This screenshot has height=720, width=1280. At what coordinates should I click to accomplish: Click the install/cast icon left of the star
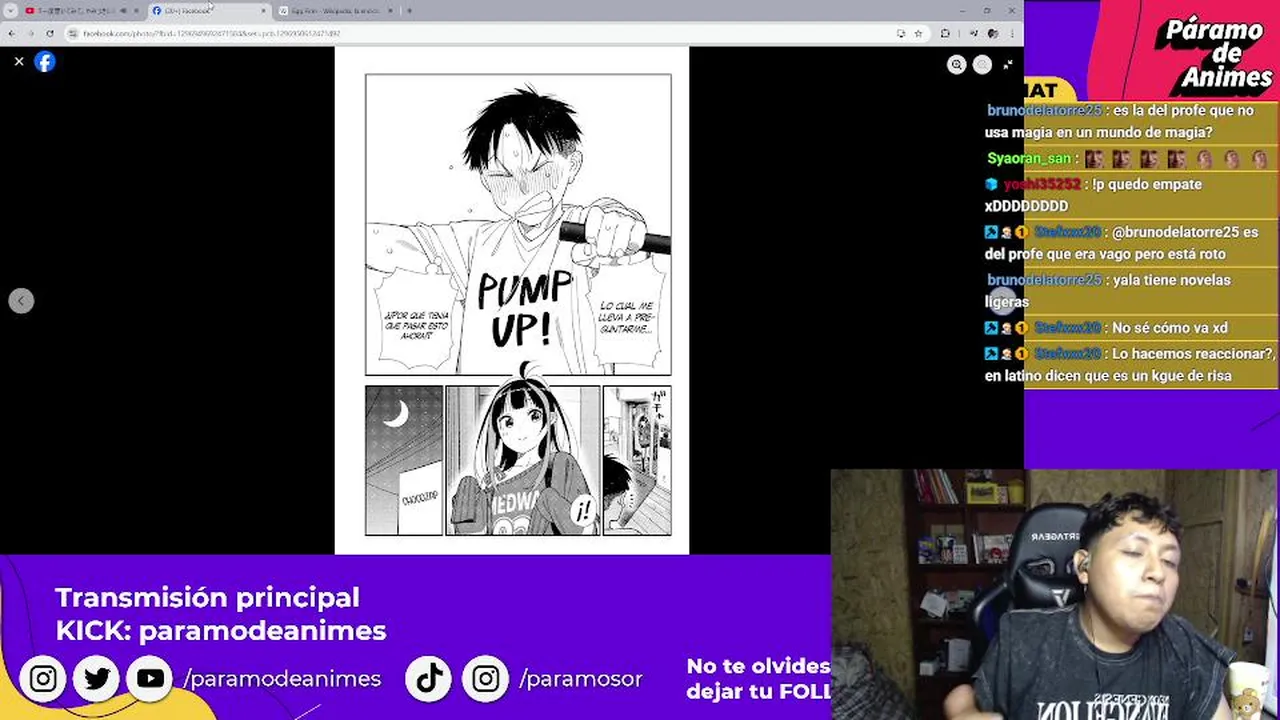pos(901,33)
